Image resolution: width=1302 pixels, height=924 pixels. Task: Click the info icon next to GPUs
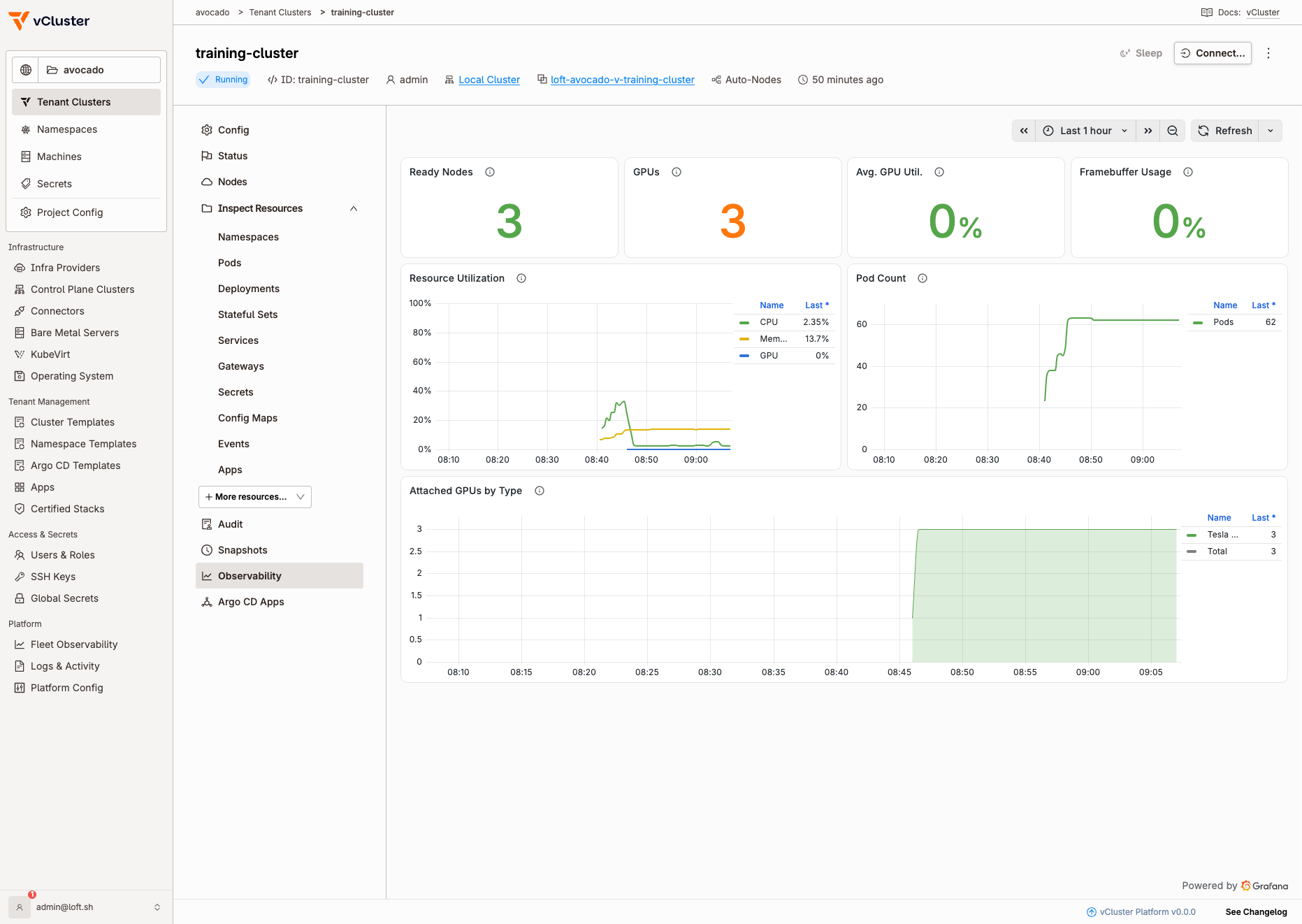point(677,172)
